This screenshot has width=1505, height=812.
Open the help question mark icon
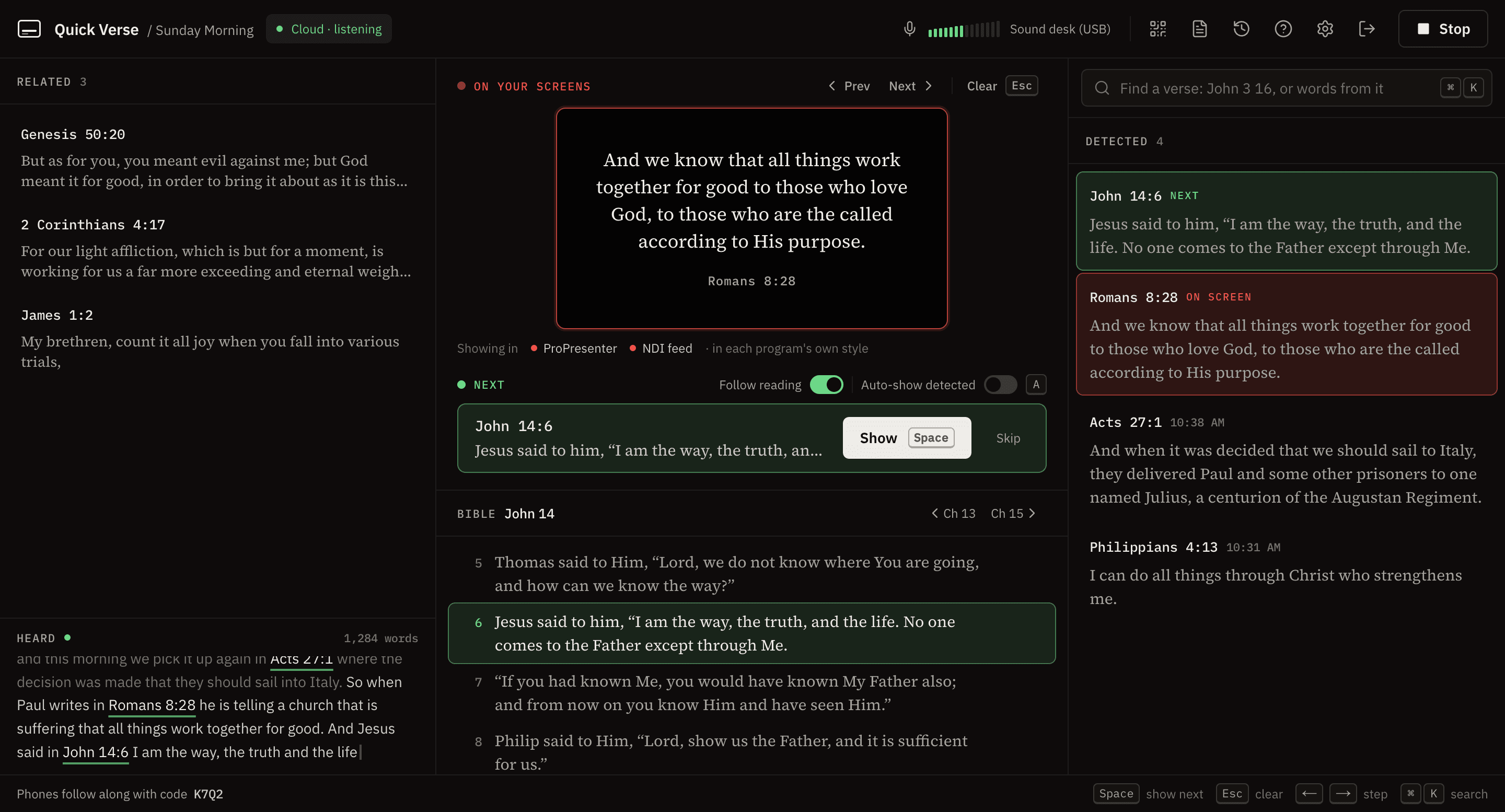pyautogui.click(x=1283, y=29)
